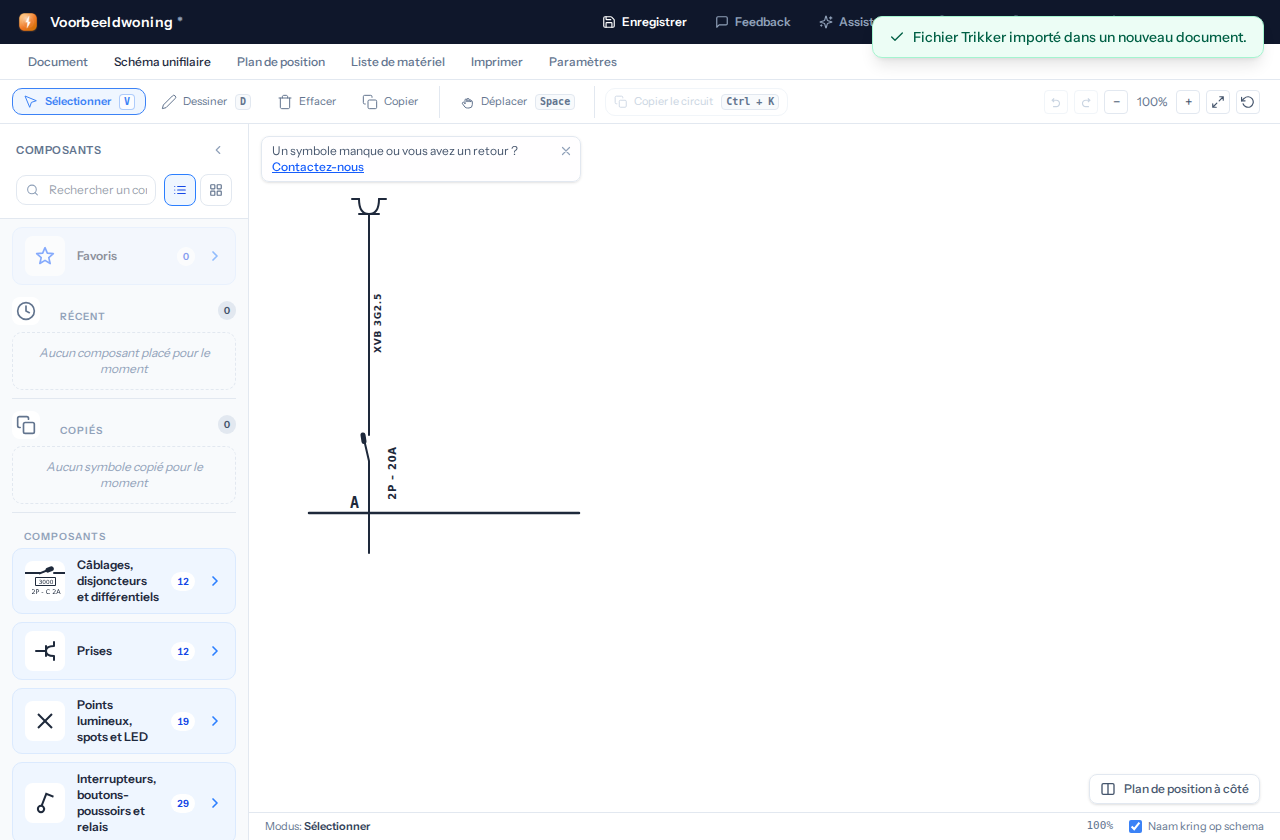The height and width of the screenshot is (840, 1280).
Task: Open the Document tab
Action: pos(58,62)
